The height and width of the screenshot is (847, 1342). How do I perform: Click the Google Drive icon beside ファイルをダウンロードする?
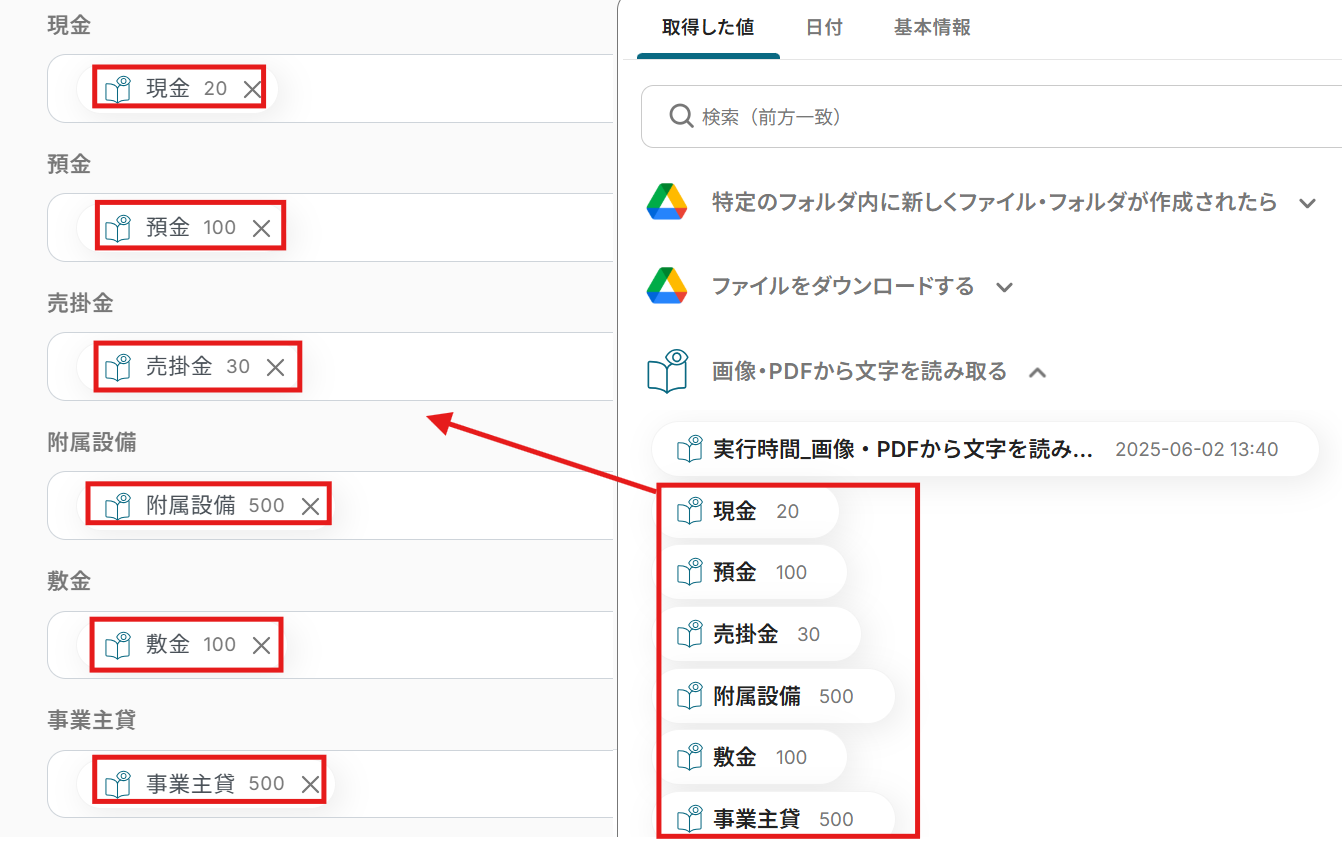666,287
